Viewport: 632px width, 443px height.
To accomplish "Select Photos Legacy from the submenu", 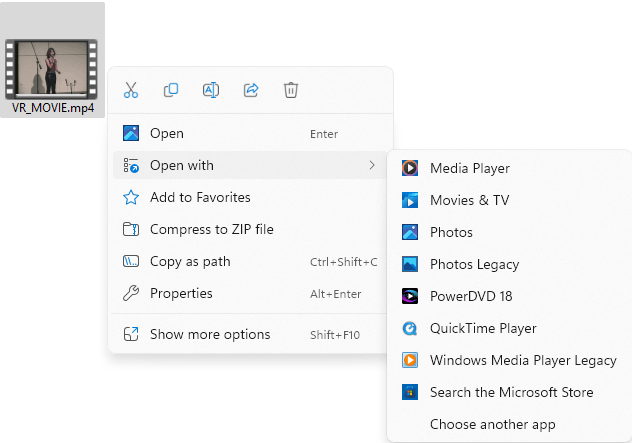I will click(x=509, y=264).
